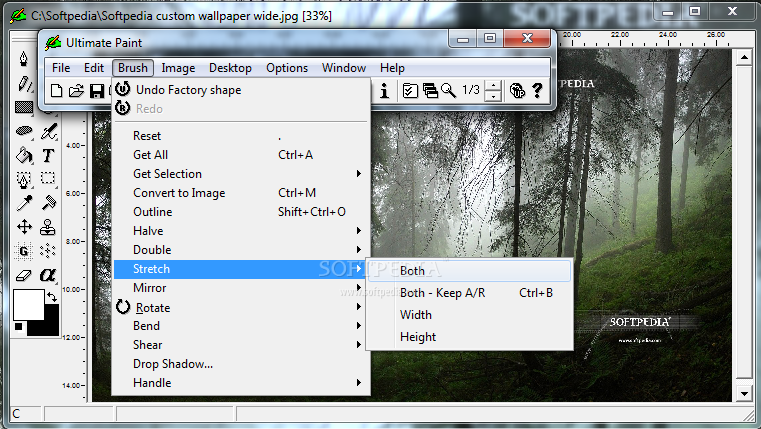This screenshot has height=429, width=761.
Task: Select the eraser tool
Action: point(24,275)
